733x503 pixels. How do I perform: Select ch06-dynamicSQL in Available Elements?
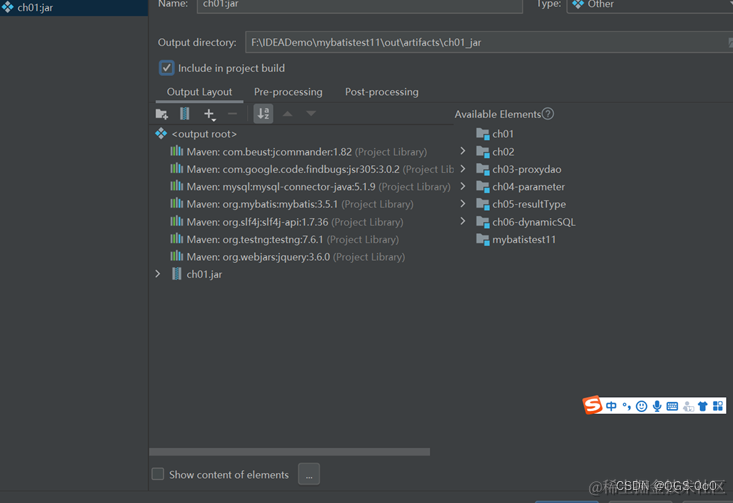(533, 222)
